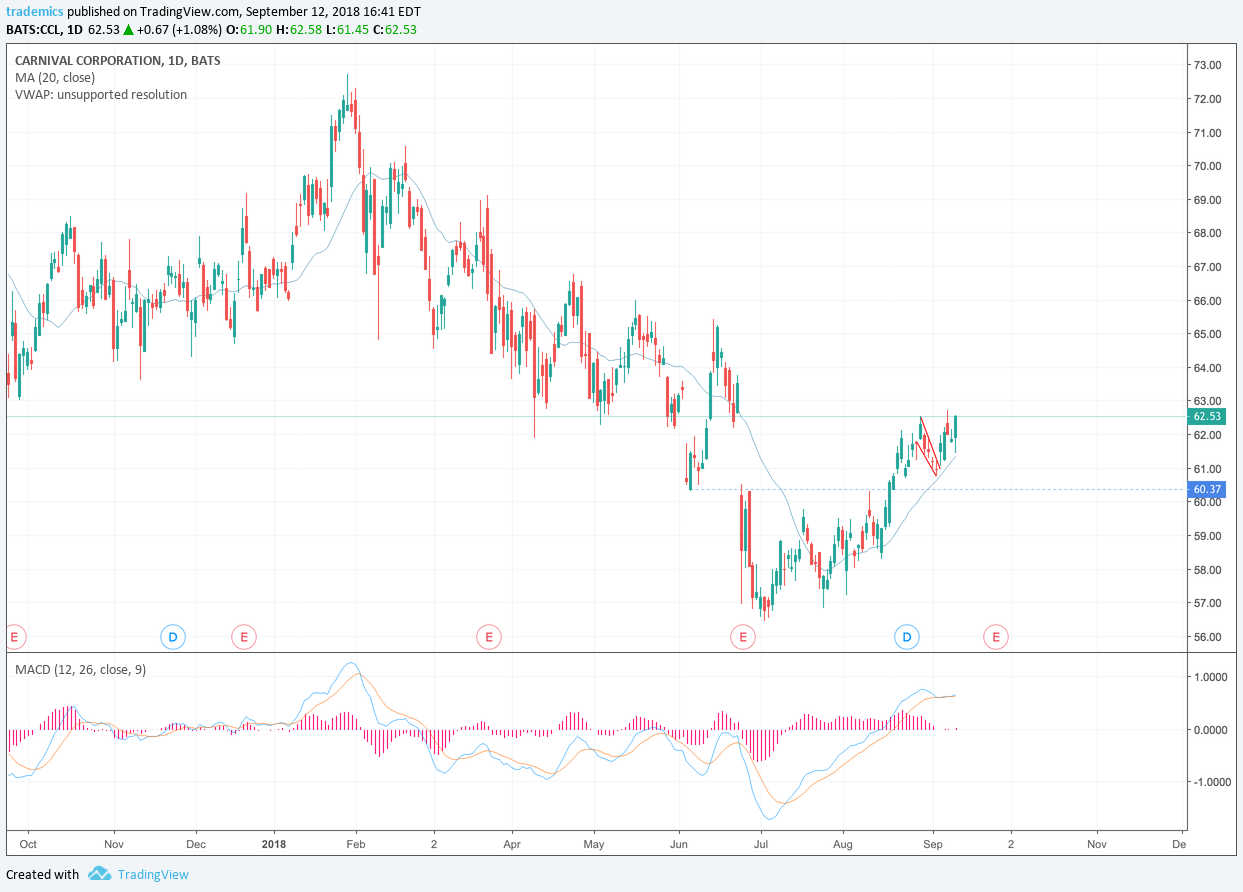
Task: Click the Oct label on time axis
Action: click(29, 844)
